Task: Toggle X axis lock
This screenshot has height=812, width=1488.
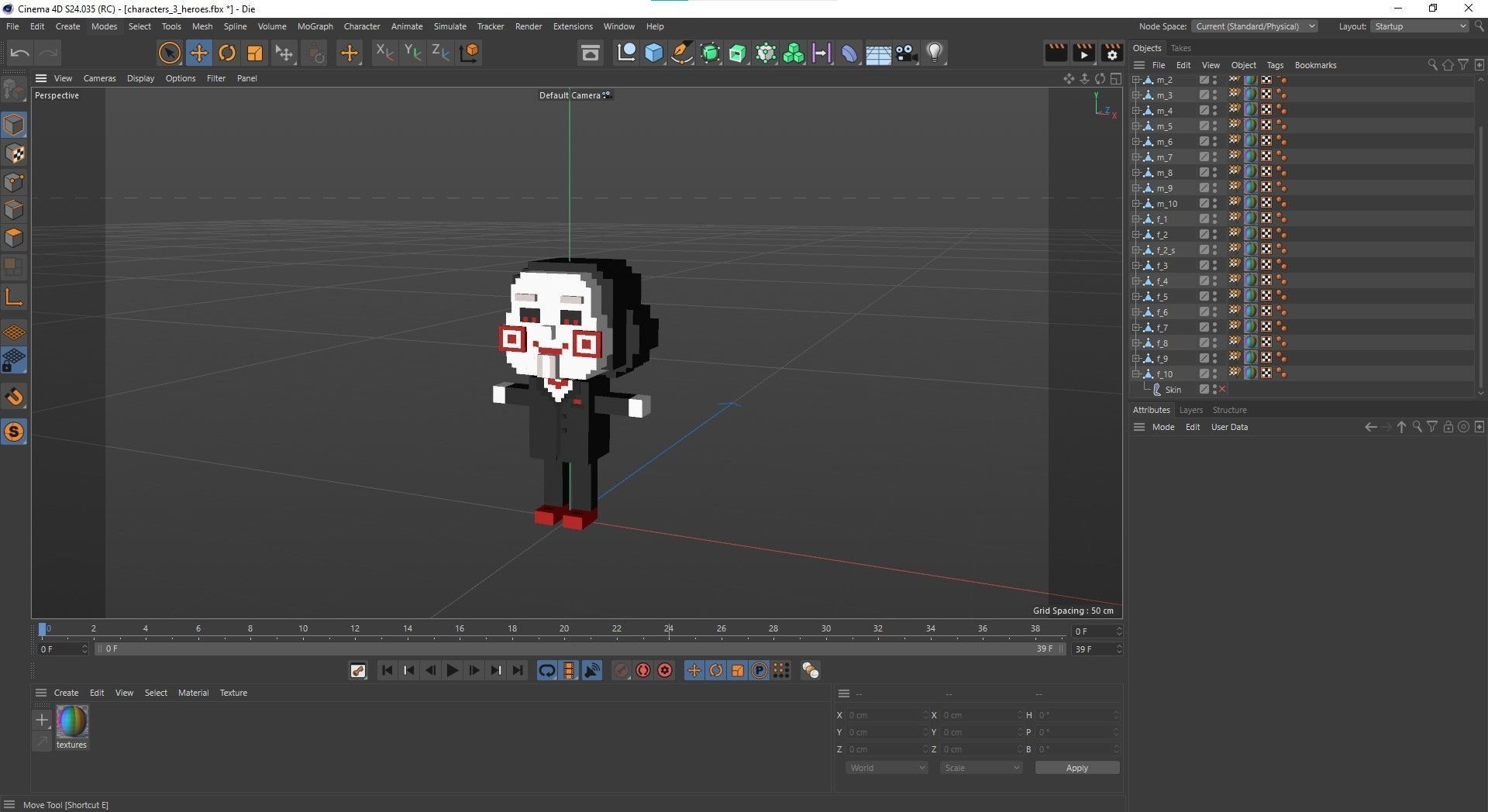Action: [x=384, y=53]
